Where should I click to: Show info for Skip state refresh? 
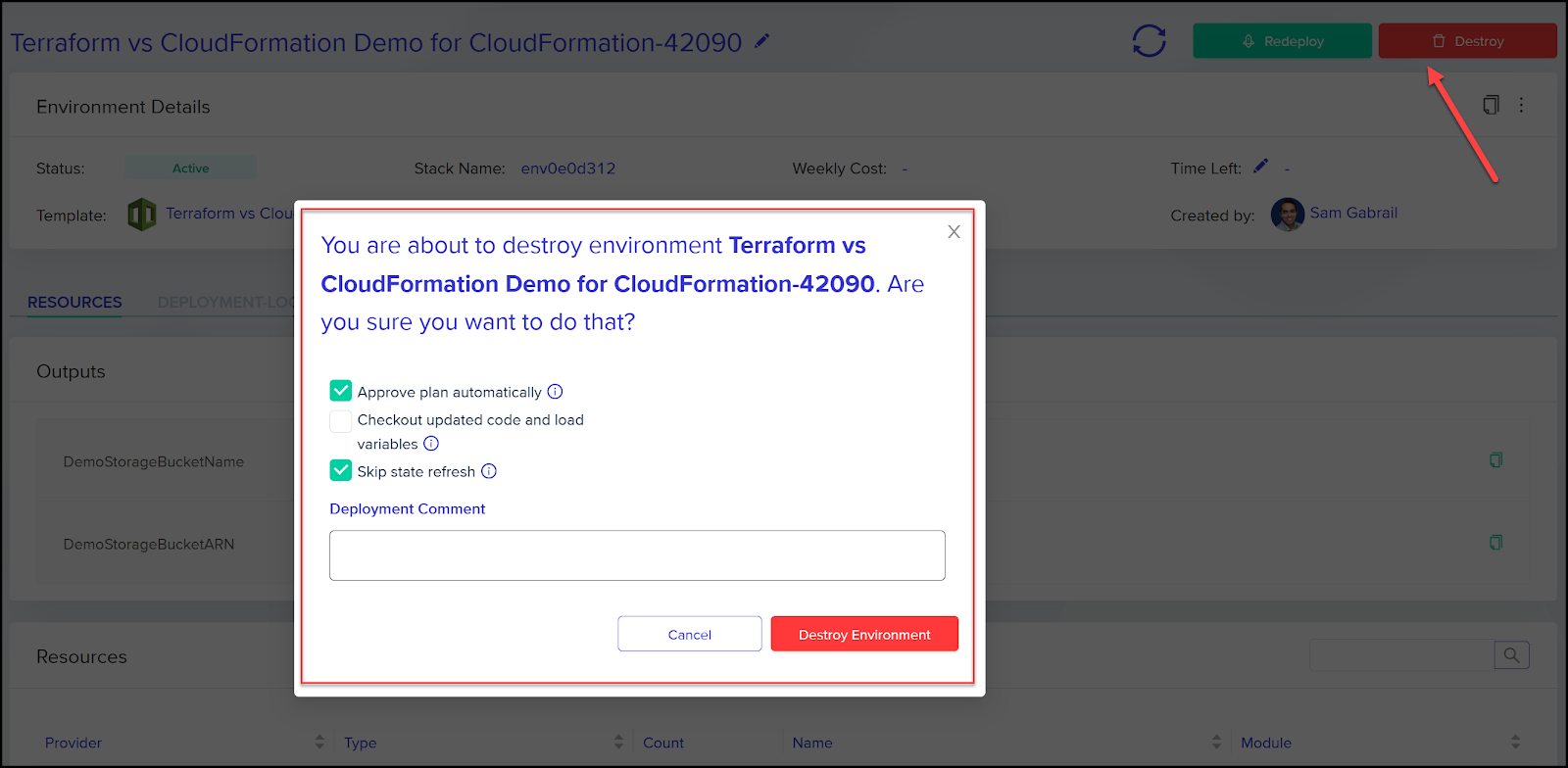pyautogui.click(x=489, y=471)
